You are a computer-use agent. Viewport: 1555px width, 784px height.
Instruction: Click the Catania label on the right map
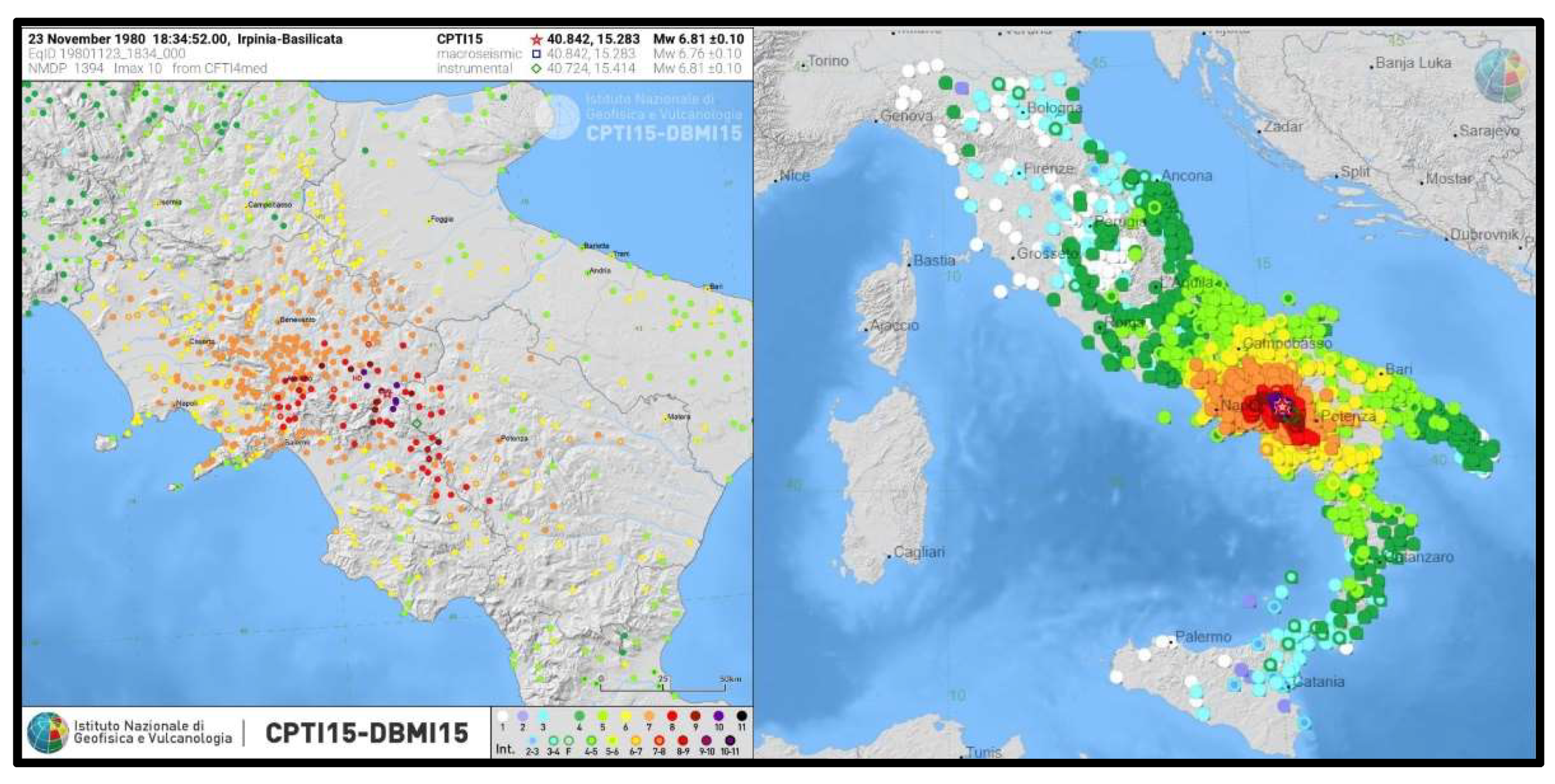coord(1319,681)
